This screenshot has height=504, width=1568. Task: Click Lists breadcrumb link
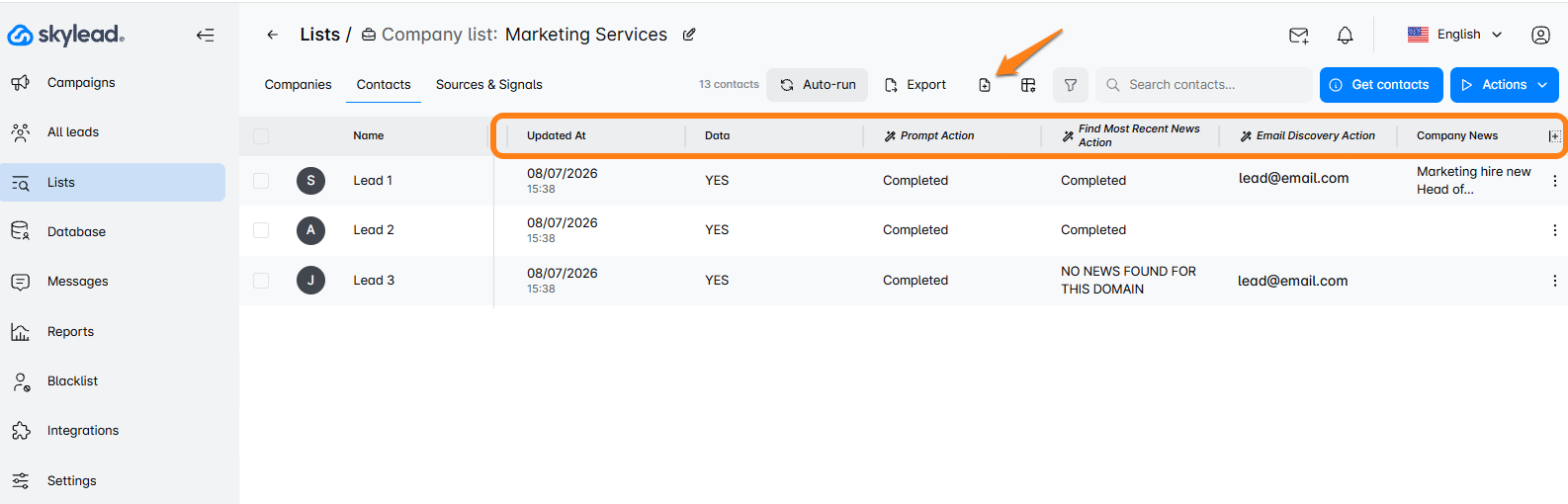319,35
